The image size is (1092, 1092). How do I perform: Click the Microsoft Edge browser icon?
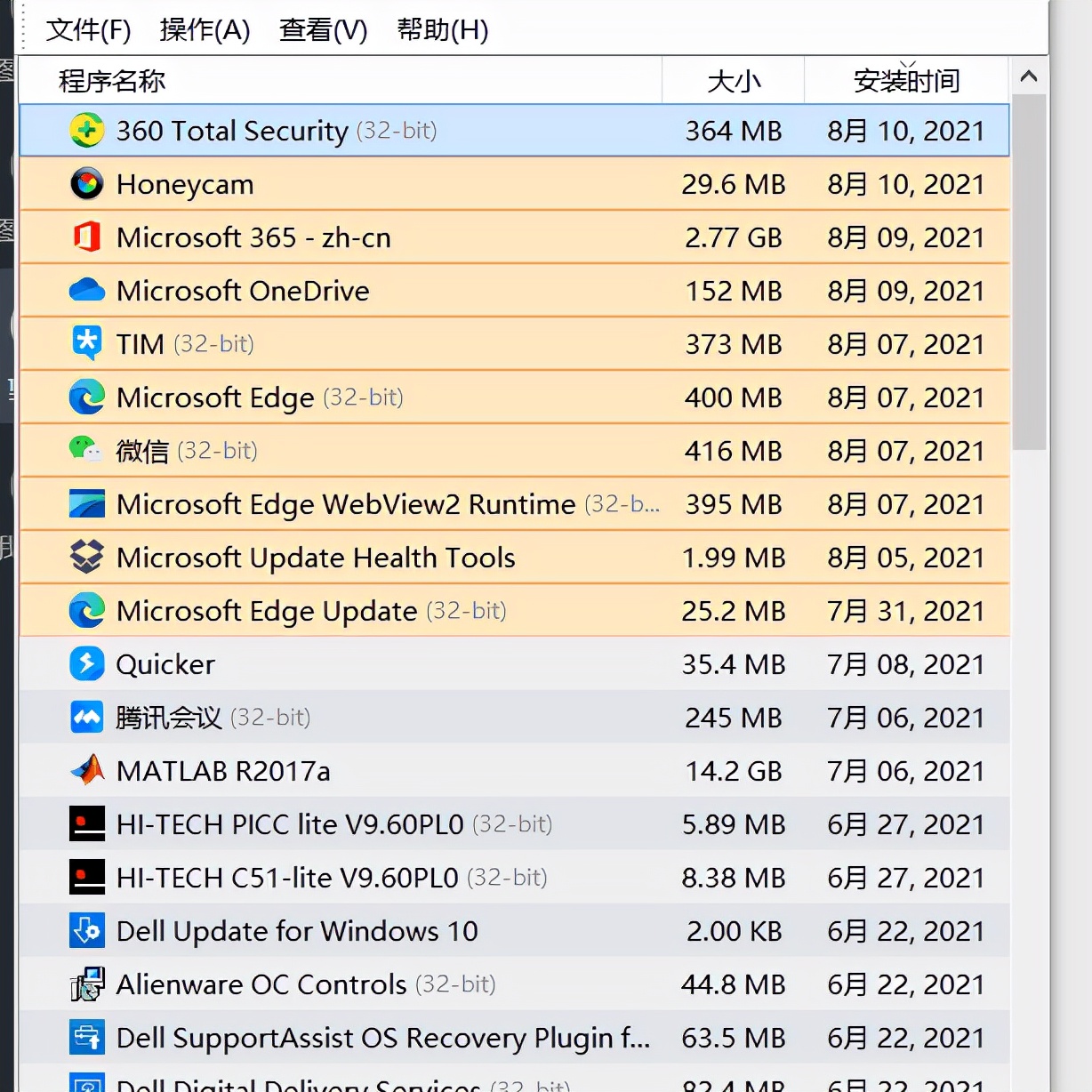(86, 397)
